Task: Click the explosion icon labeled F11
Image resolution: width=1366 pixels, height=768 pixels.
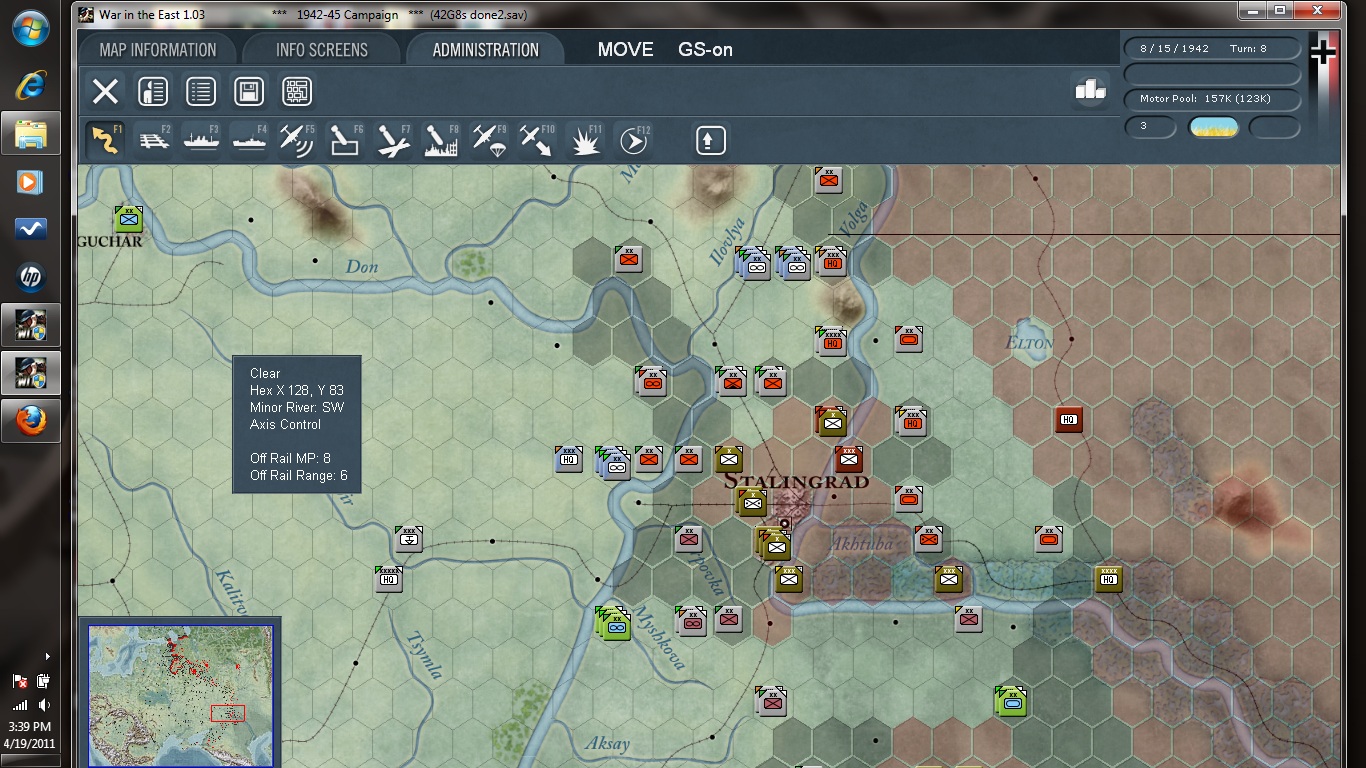Action: (x=585, y=140)
